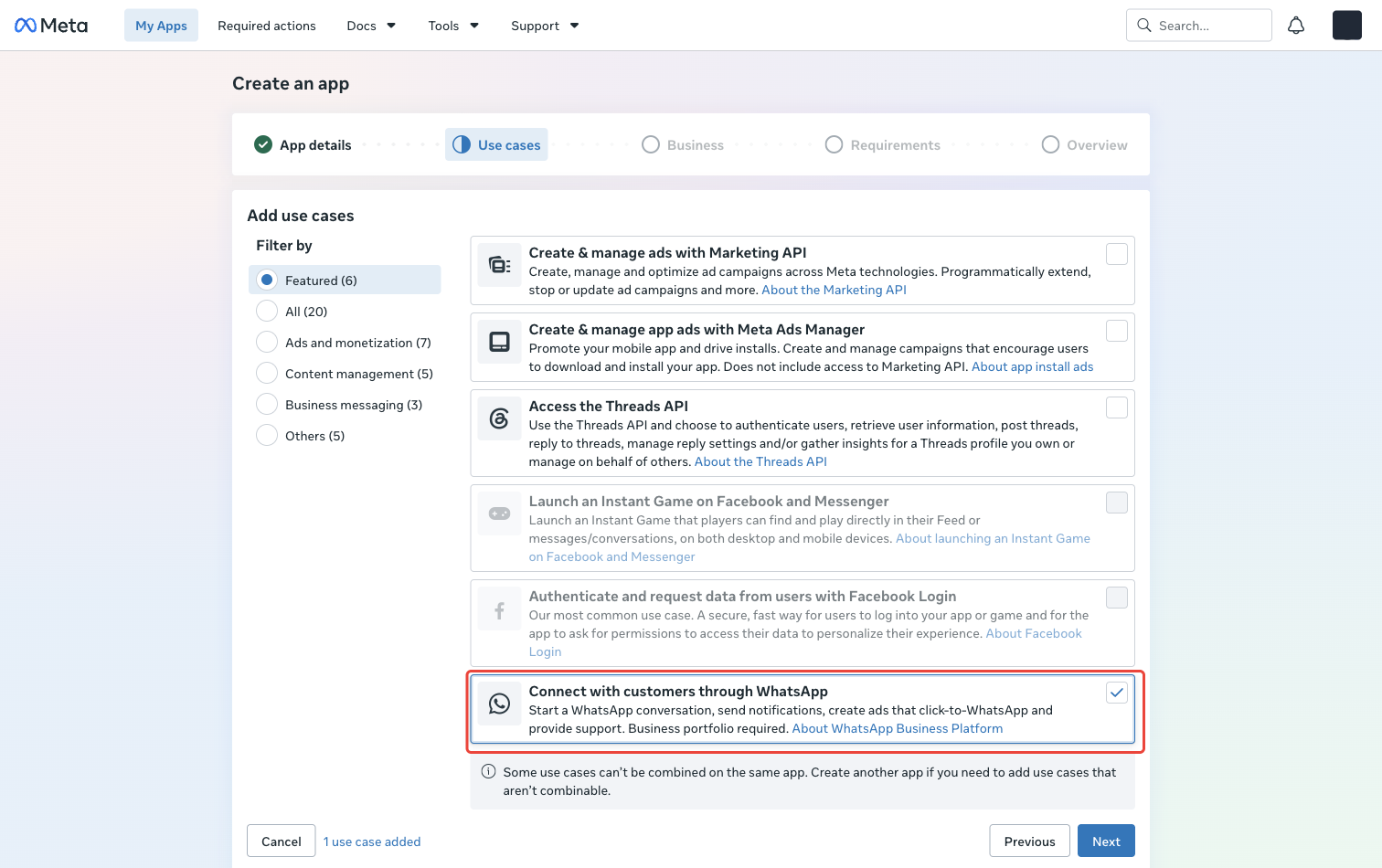Expand the Support dropdown

[x=545, y=26]
